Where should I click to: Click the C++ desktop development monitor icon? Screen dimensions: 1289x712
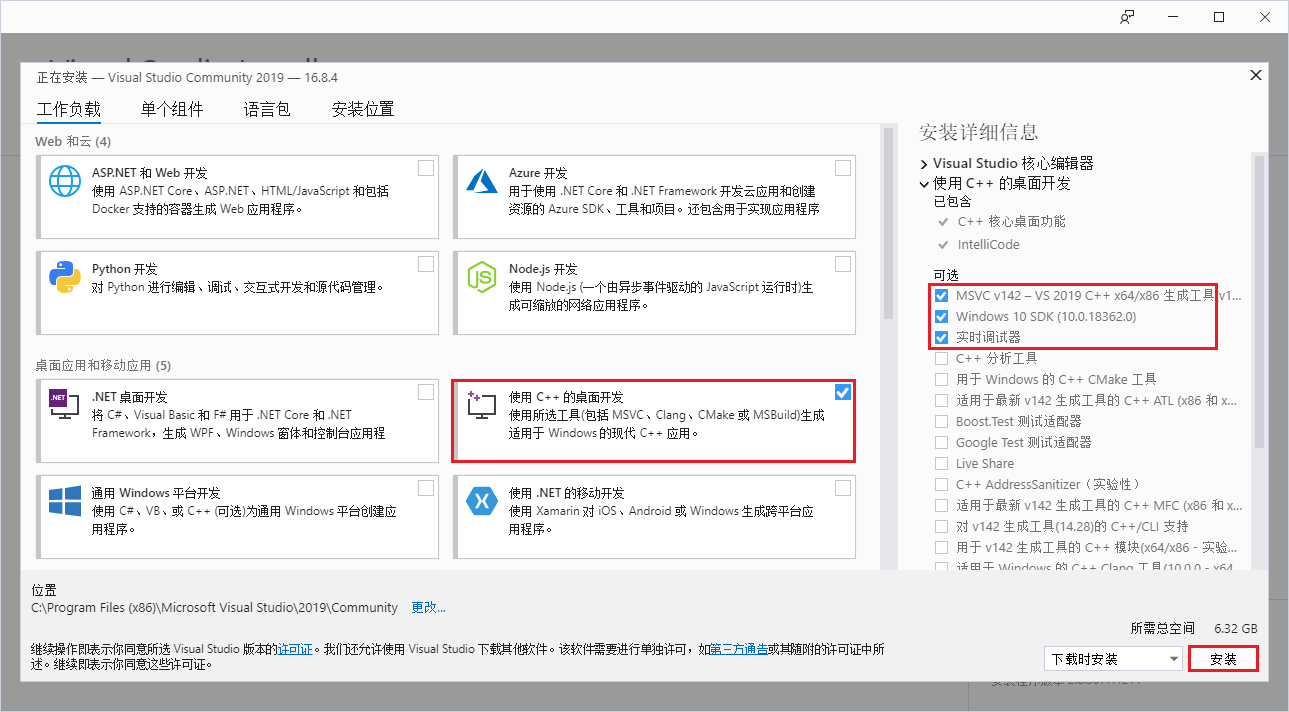[x=482, y=404]
